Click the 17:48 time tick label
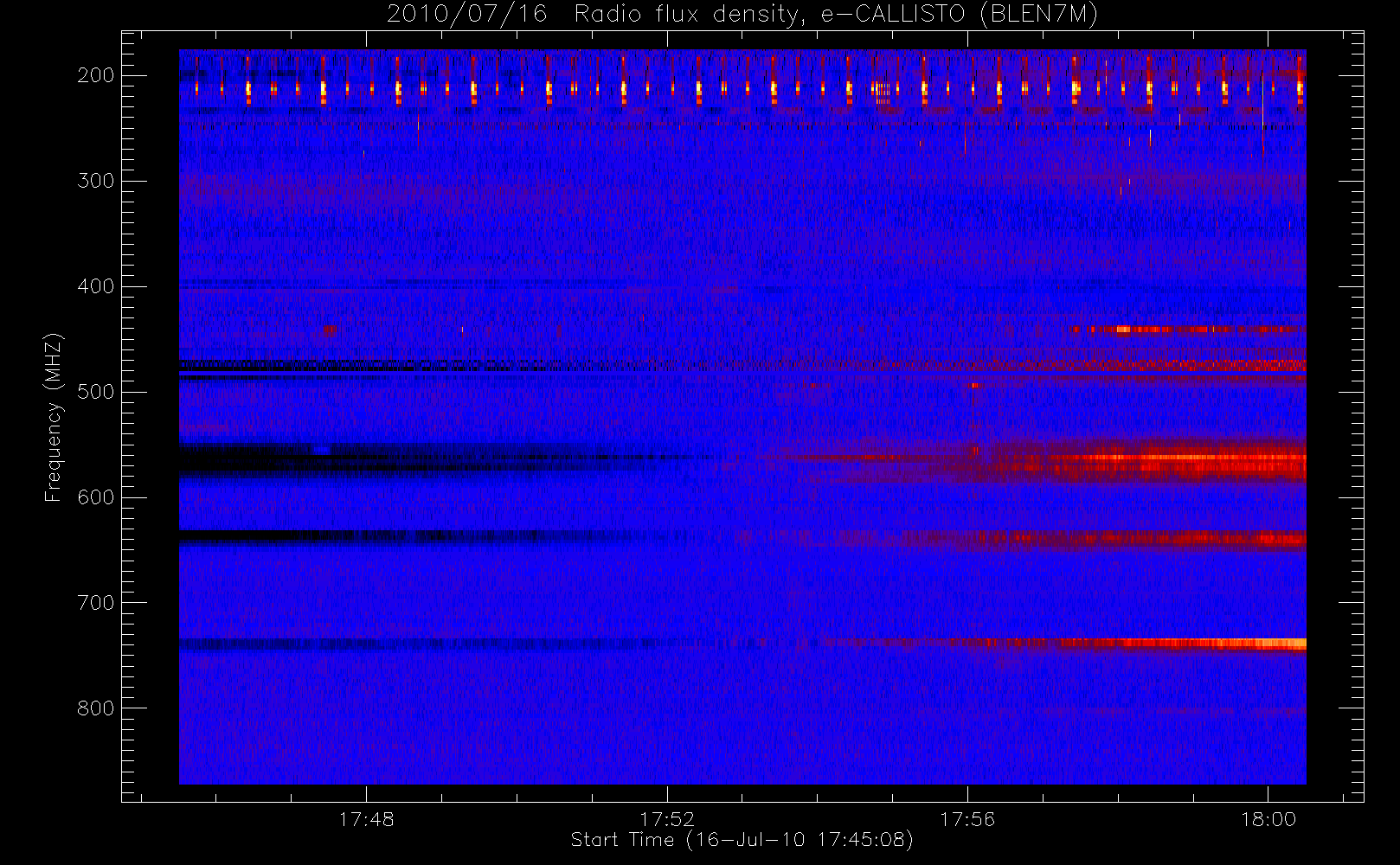The image size is (1400, 865). click(x=366, y=819)
